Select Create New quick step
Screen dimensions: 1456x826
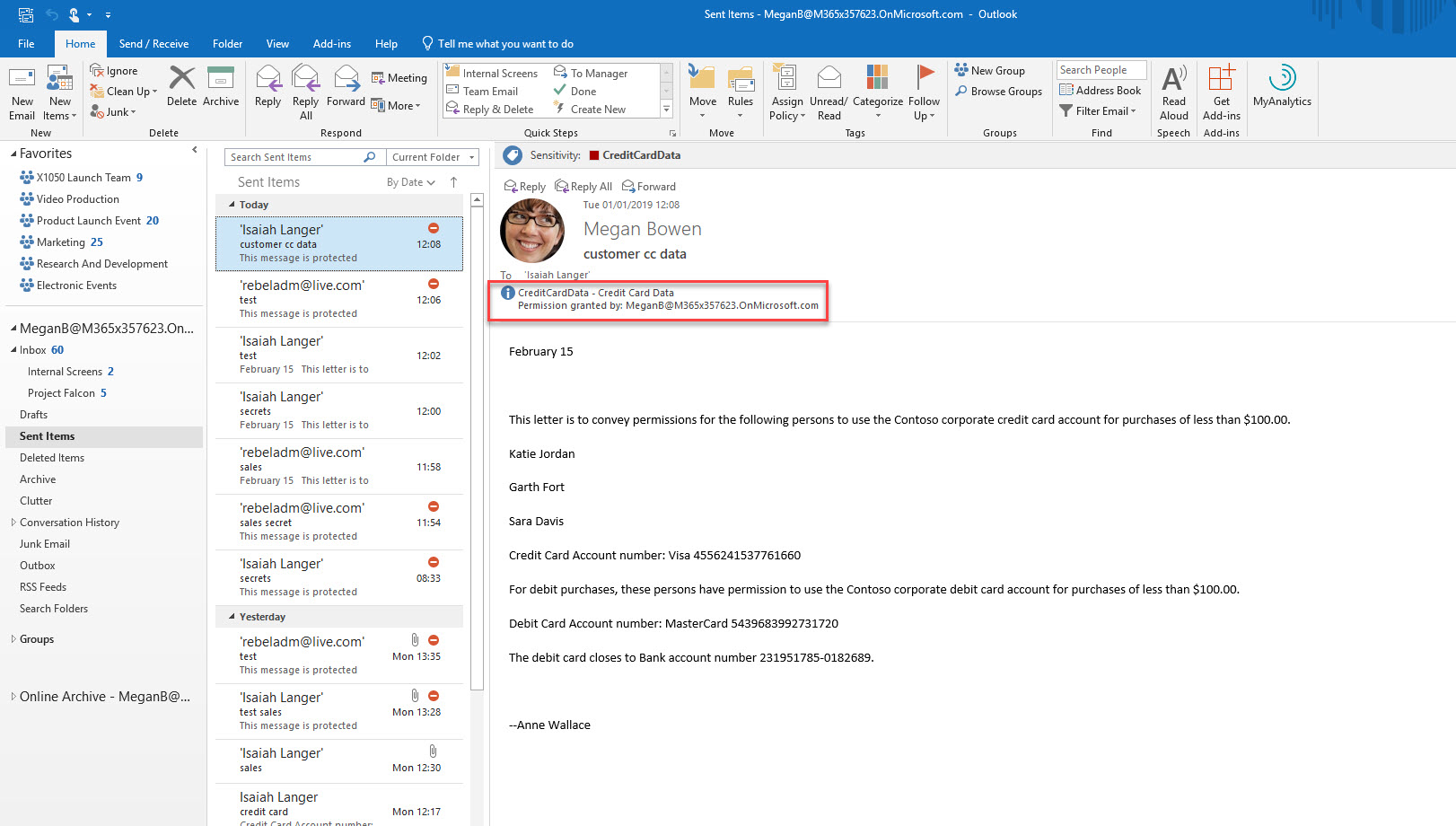[590, 110]
